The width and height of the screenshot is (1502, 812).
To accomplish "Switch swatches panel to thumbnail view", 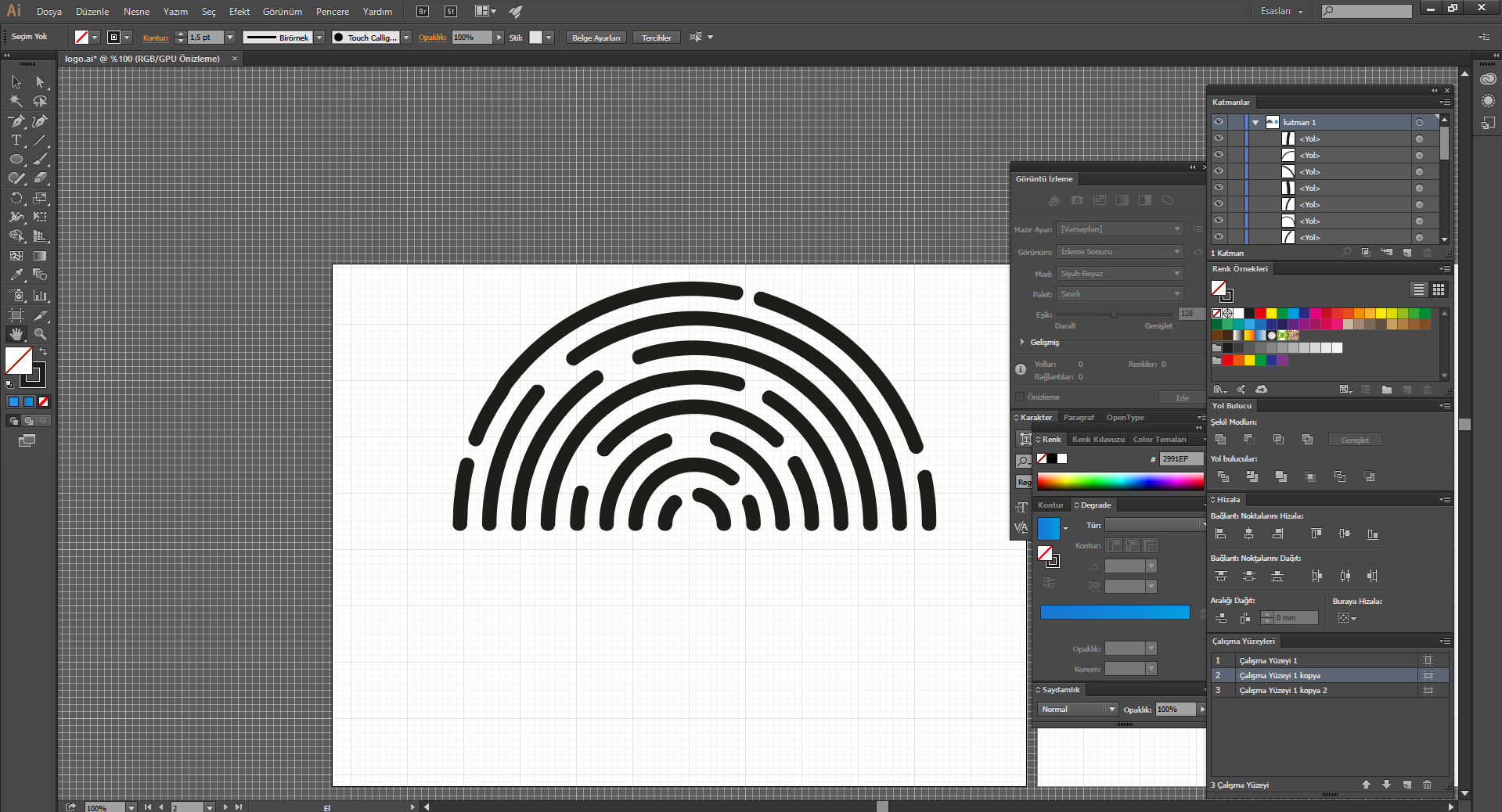I will coord(1439,289).
